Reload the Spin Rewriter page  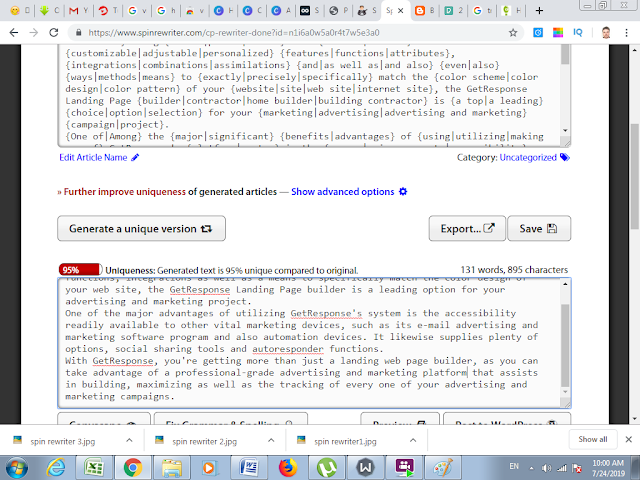[x=53, y=33]
